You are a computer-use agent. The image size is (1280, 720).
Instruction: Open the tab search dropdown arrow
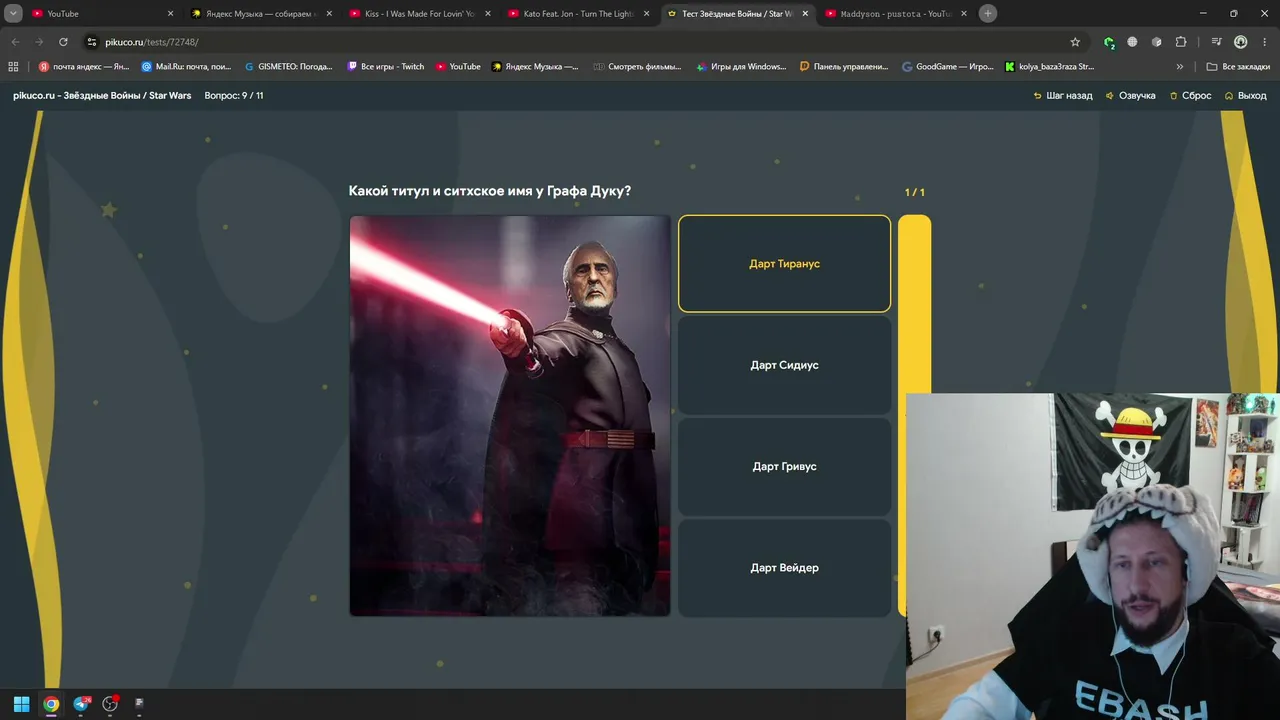click(x=13, y=14)
